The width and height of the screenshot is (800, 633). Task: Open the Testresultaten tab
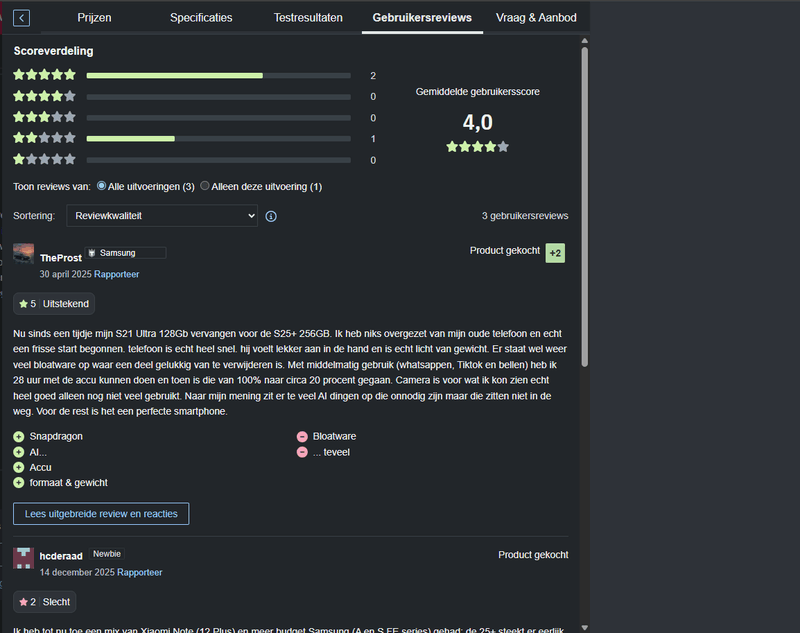pyautogui.click(x=308, y=18)
